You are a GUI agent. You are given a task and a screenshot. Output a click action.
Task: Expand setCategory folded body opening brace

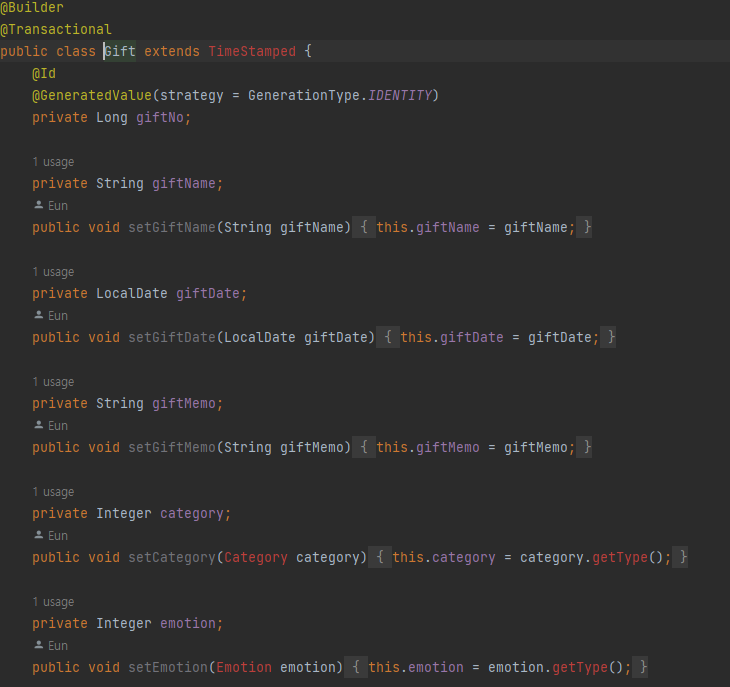coord(380,557)
